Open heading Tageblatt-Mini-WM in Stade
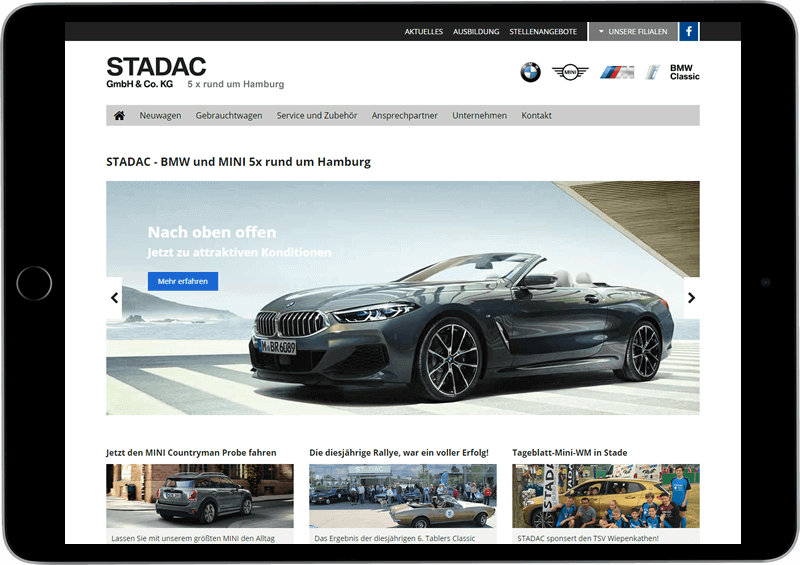 coord(569,453)
